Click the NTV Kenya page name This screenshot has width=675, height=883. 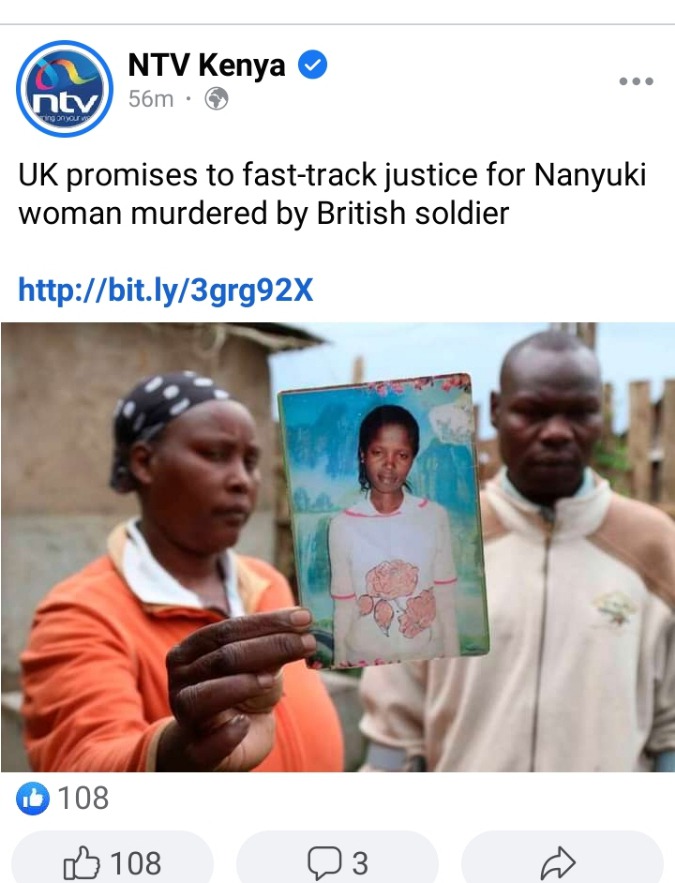[207, 65]
